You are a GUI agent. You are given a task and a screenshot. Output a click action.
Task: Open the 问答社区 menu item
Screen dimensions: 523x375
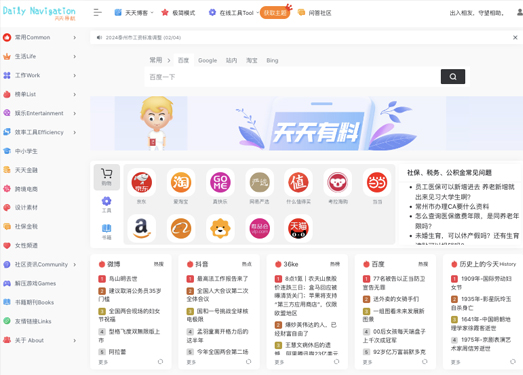[315, 13]
